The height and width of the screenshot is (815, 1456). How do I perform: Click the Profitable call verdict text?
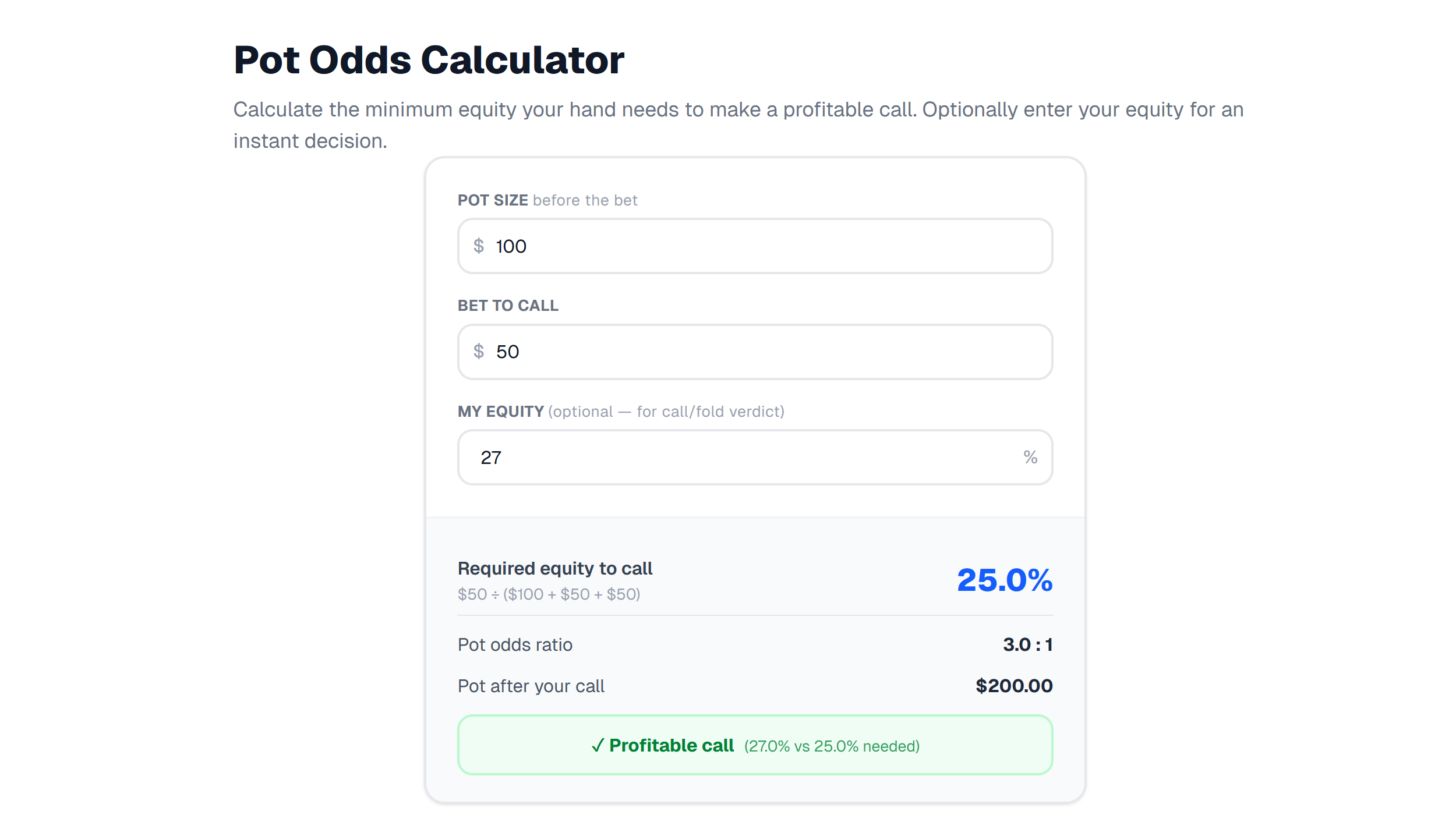pos(672,746)
